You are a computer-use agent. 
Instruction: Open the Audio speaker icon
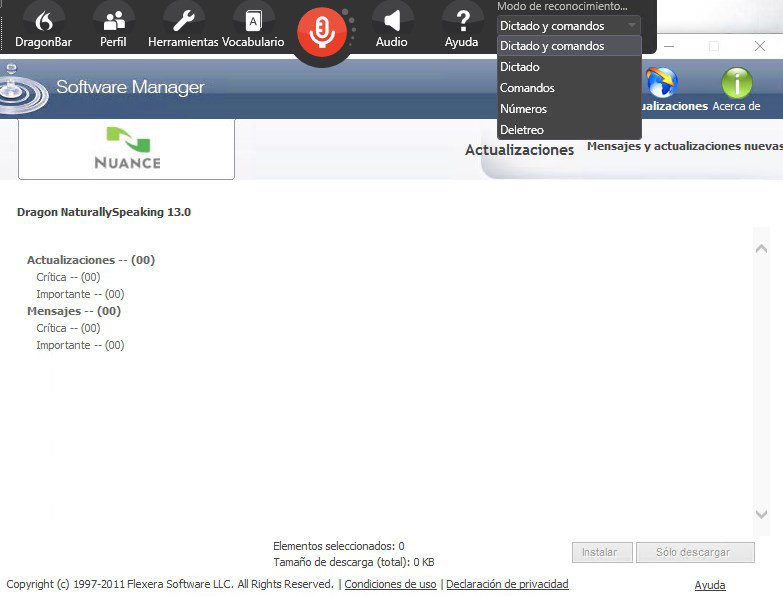[392, 20]
